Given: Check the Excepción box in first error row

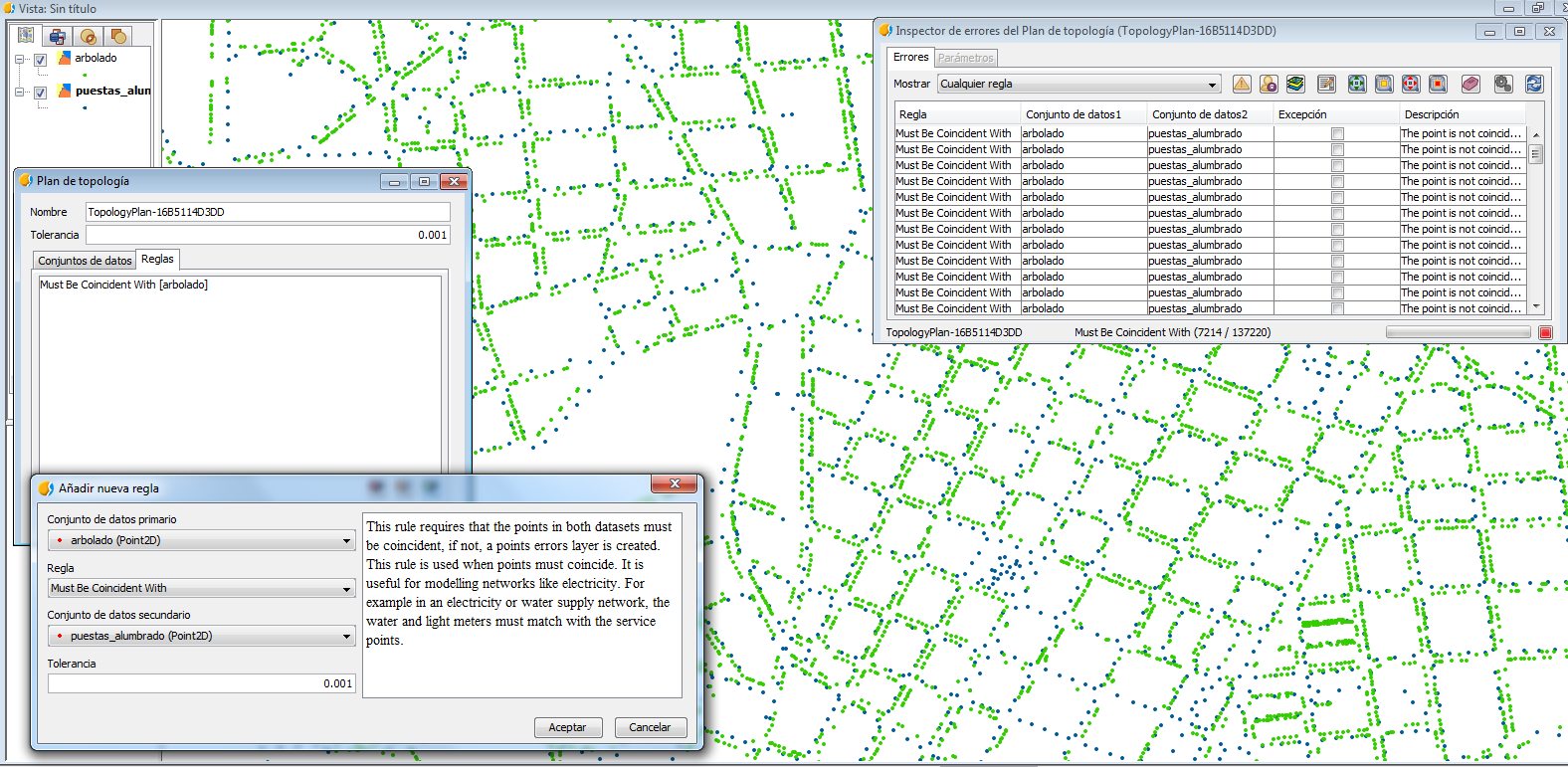Looking at the screenshot, I should (x=1337, y=133).
